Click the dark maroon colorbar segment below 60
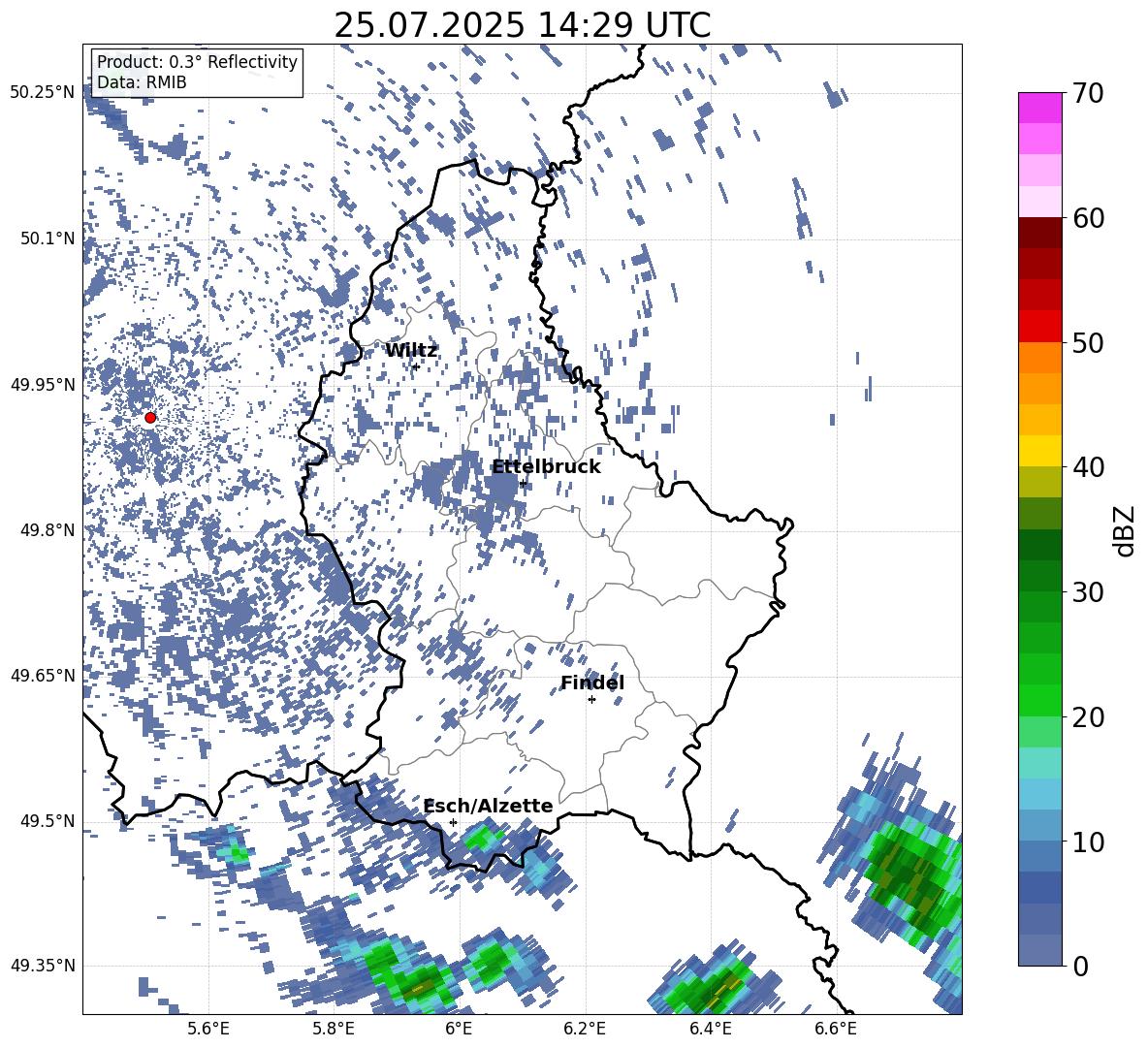This screenshot has height=1048, width=1148. pos(1039,232)
